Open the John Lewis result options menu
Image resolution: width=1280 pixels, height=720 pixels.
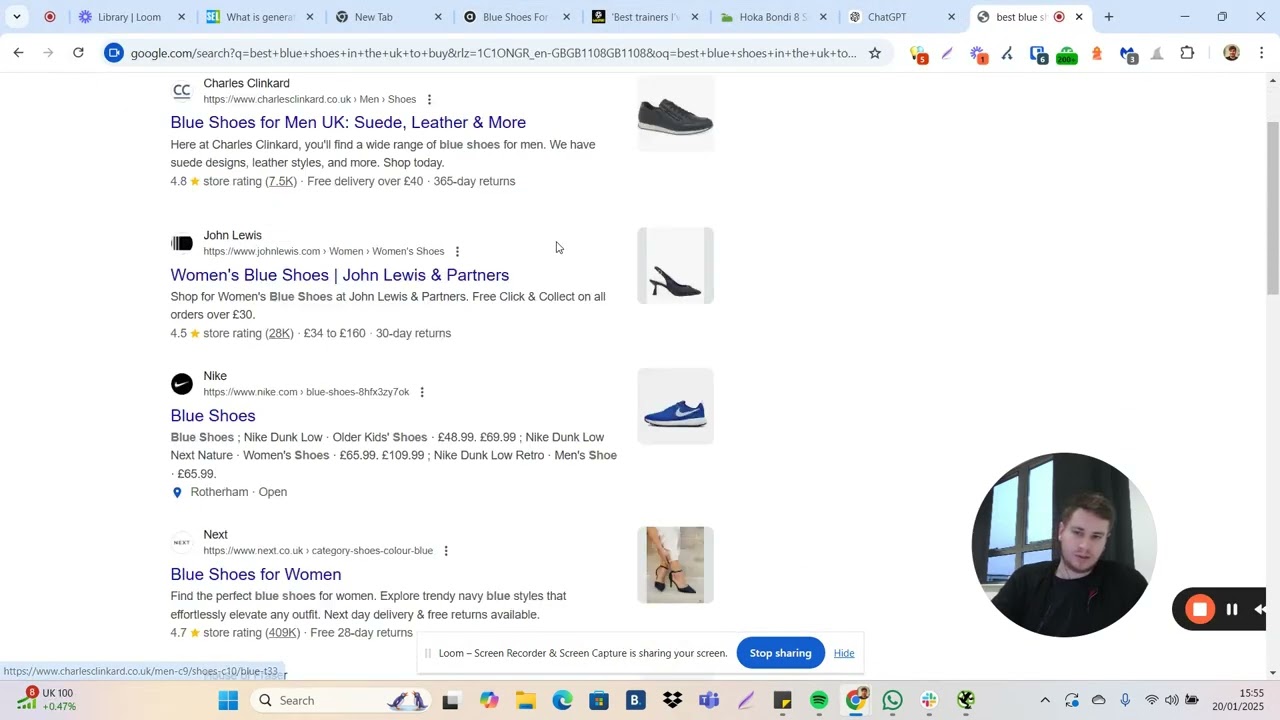tap(458, 252)
